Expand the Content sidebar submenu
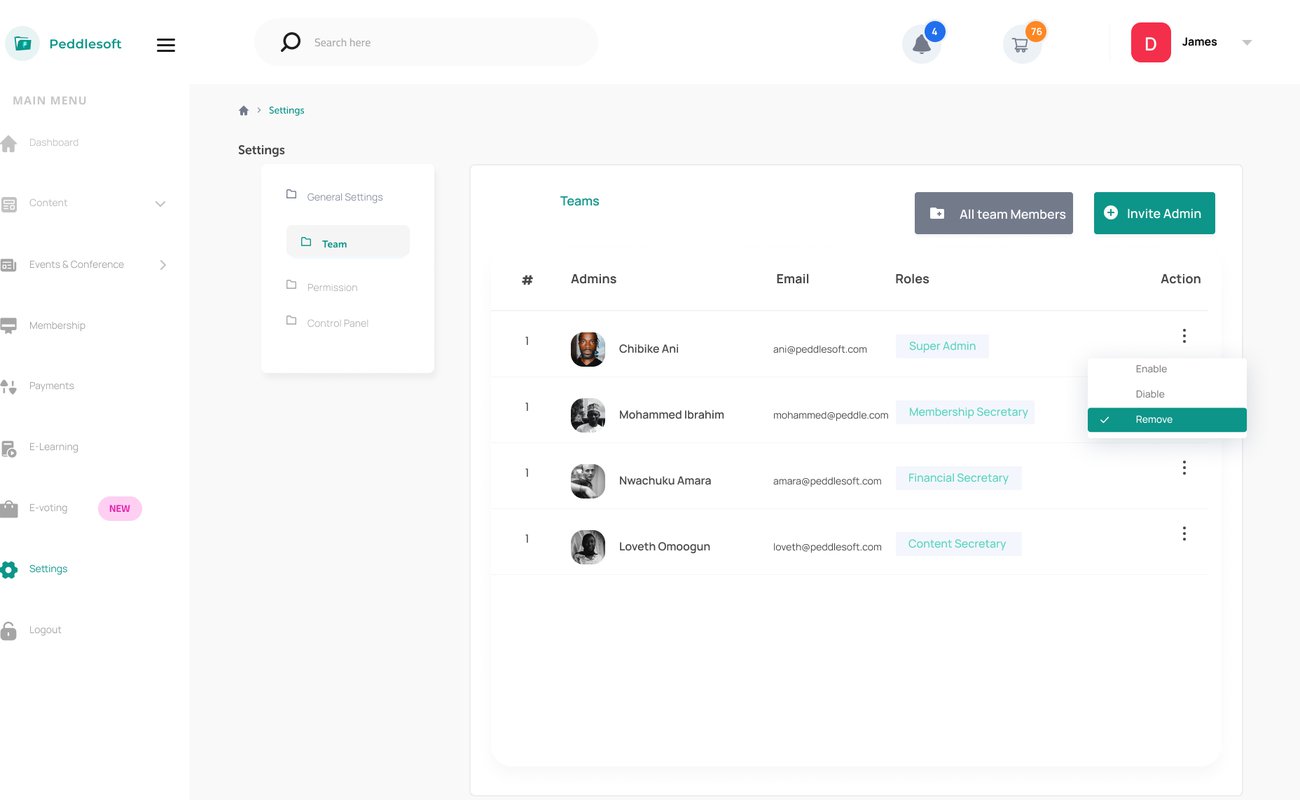 pyautogui.click(x=160, y=204)
